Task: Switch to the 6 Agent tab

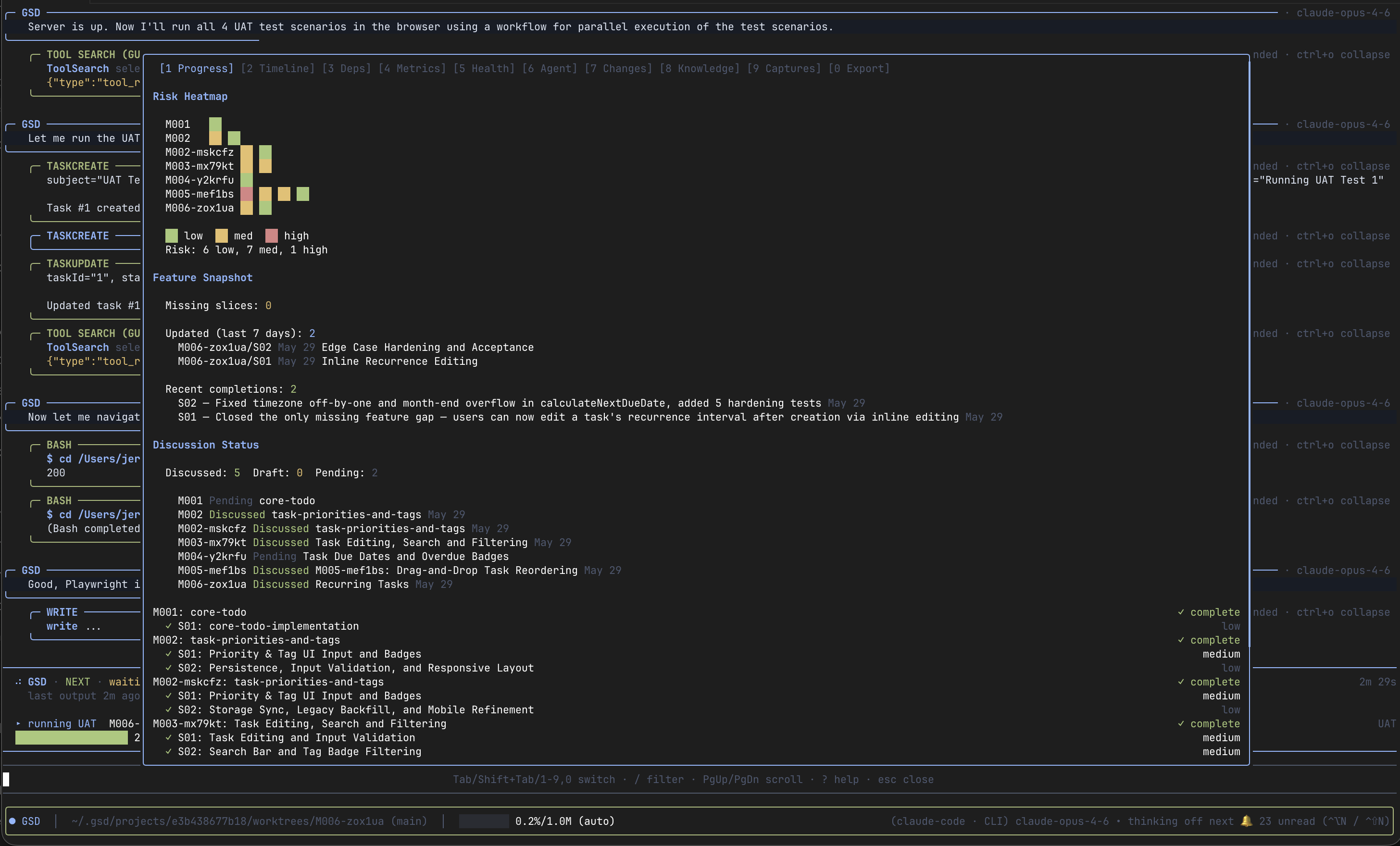Action: pyautogui.click(x=550, y=68)
